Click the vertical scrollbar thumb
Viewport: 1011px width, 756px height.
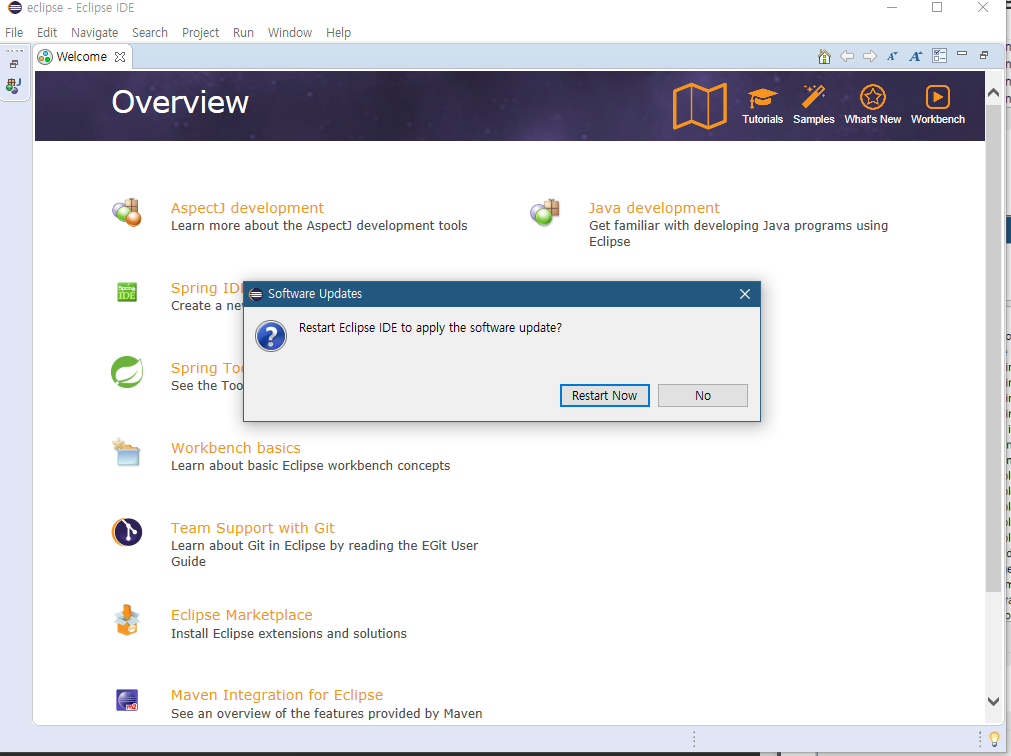[993, 348]
